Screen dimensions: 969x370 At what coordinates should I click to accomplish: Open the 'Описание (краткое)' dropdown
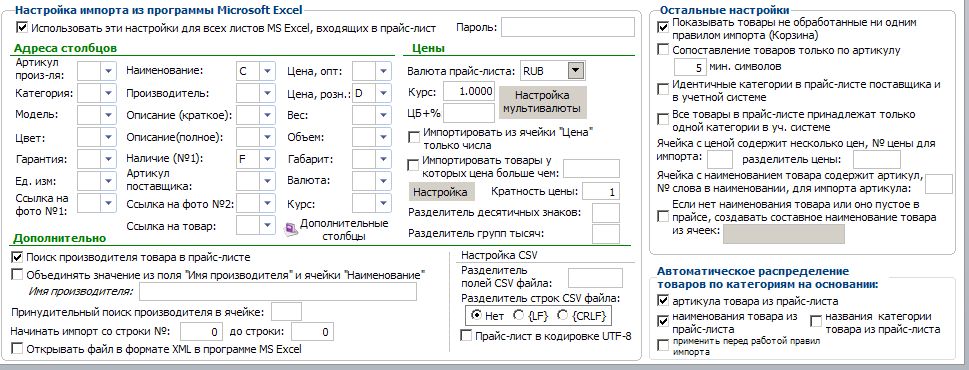tap(267, 116)
